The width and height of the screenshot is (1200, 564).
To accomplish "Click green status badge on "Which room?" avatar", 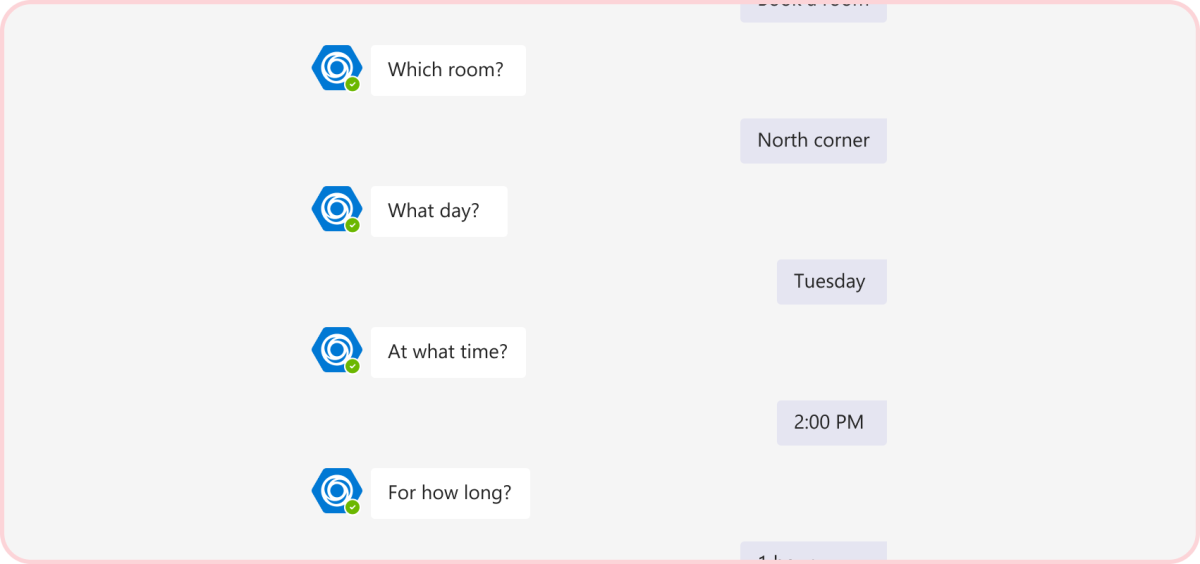I will pos(352,85).
